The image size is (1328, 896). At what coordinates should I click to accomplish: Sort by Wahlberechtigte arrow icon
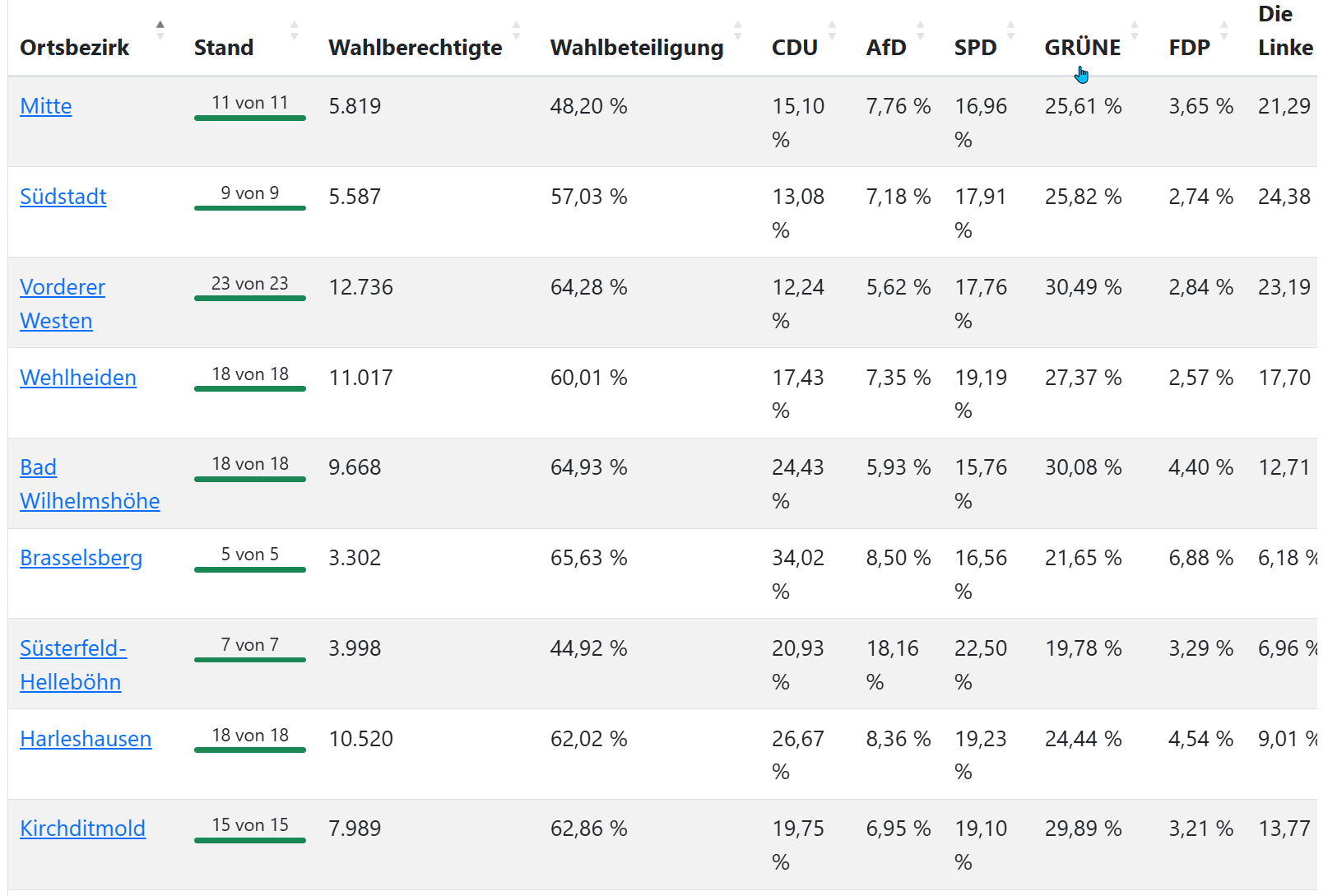(517, 30)
